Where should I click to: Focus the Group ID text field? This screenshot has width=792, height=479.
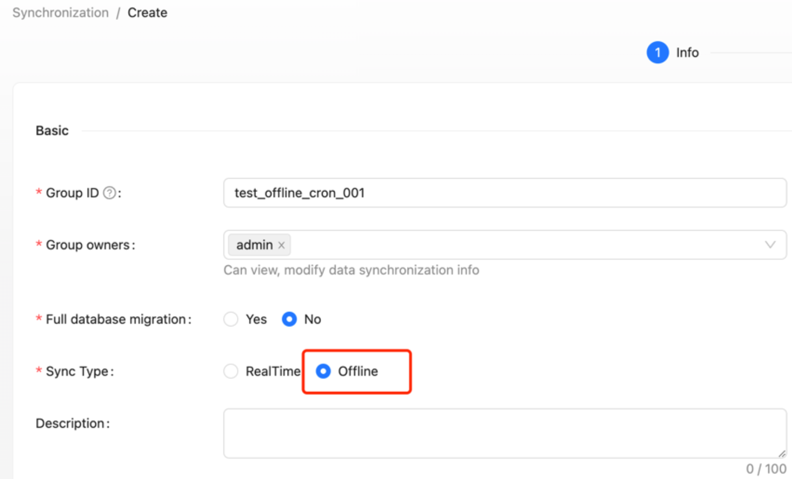[504, 193]
